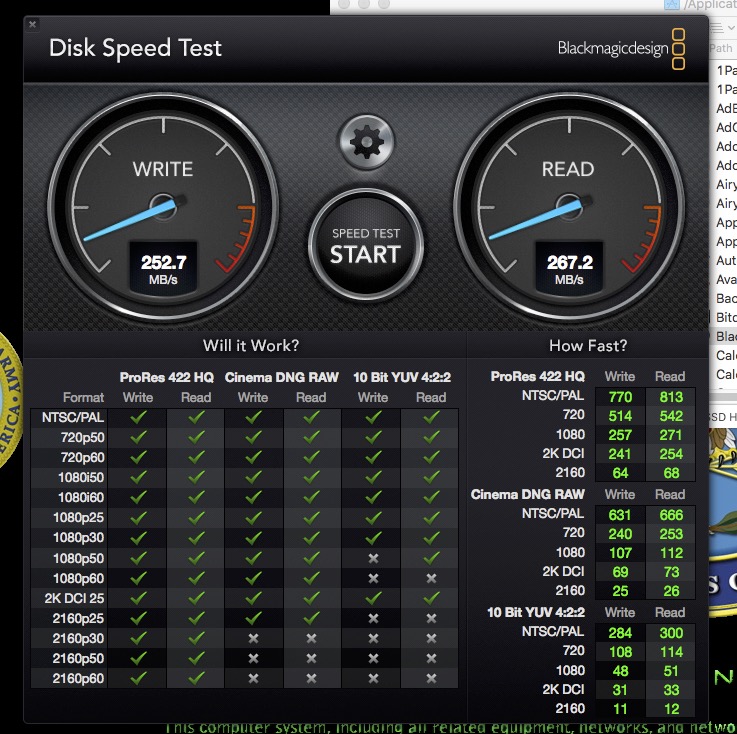Click the ProRes 720 read value 542

671,416
